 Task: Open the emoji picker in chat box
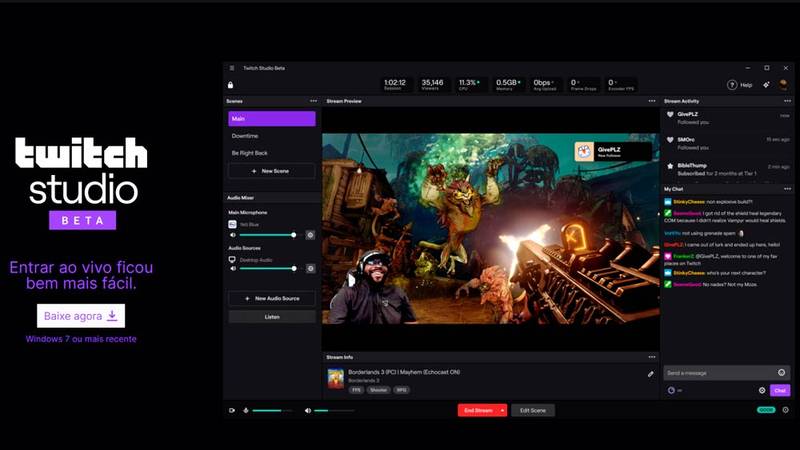[x=781, y=372]
